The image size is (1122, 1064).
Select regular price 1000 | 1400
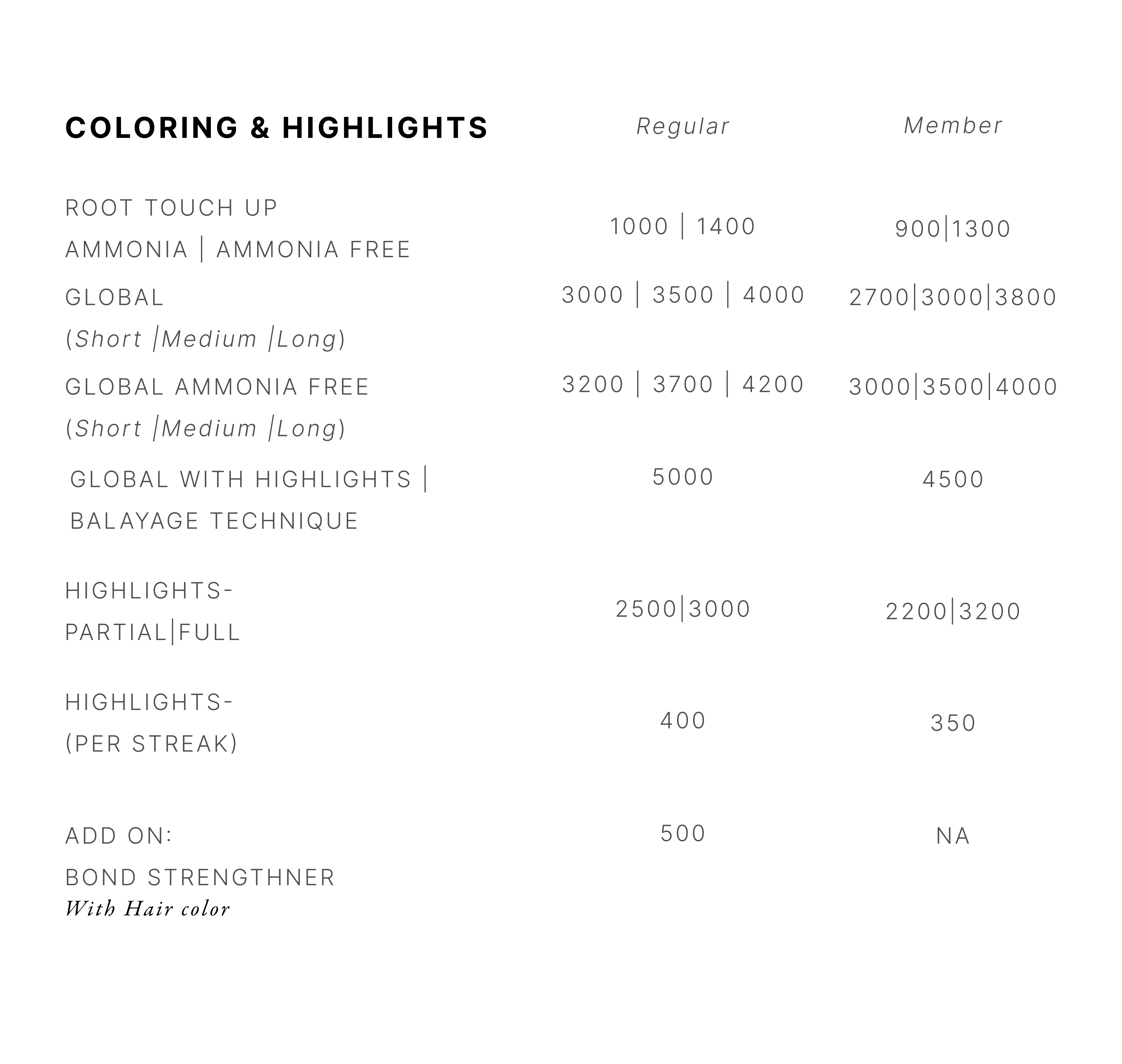[683, 226]
